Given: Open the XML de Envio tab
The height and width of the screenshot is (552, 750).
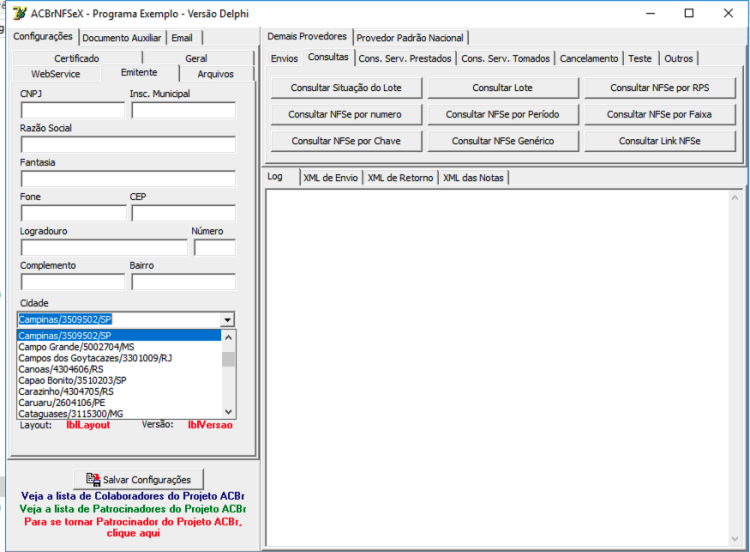Looking at the screenshot, I should pyautogui.click(x=331, y=178).
